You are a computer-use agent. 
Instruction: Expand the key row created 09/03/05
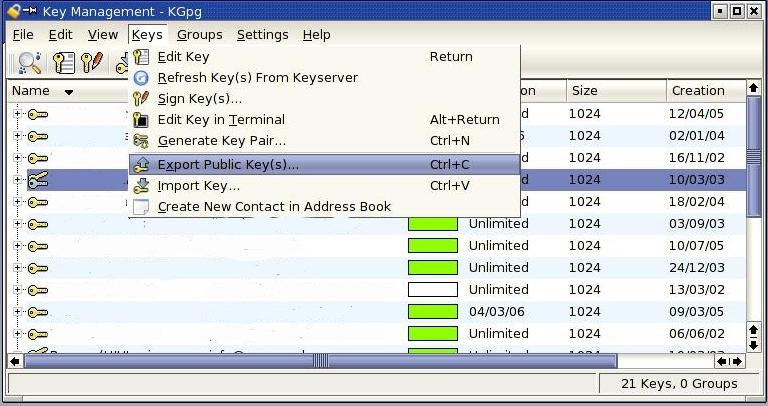(x=17, y=312)
